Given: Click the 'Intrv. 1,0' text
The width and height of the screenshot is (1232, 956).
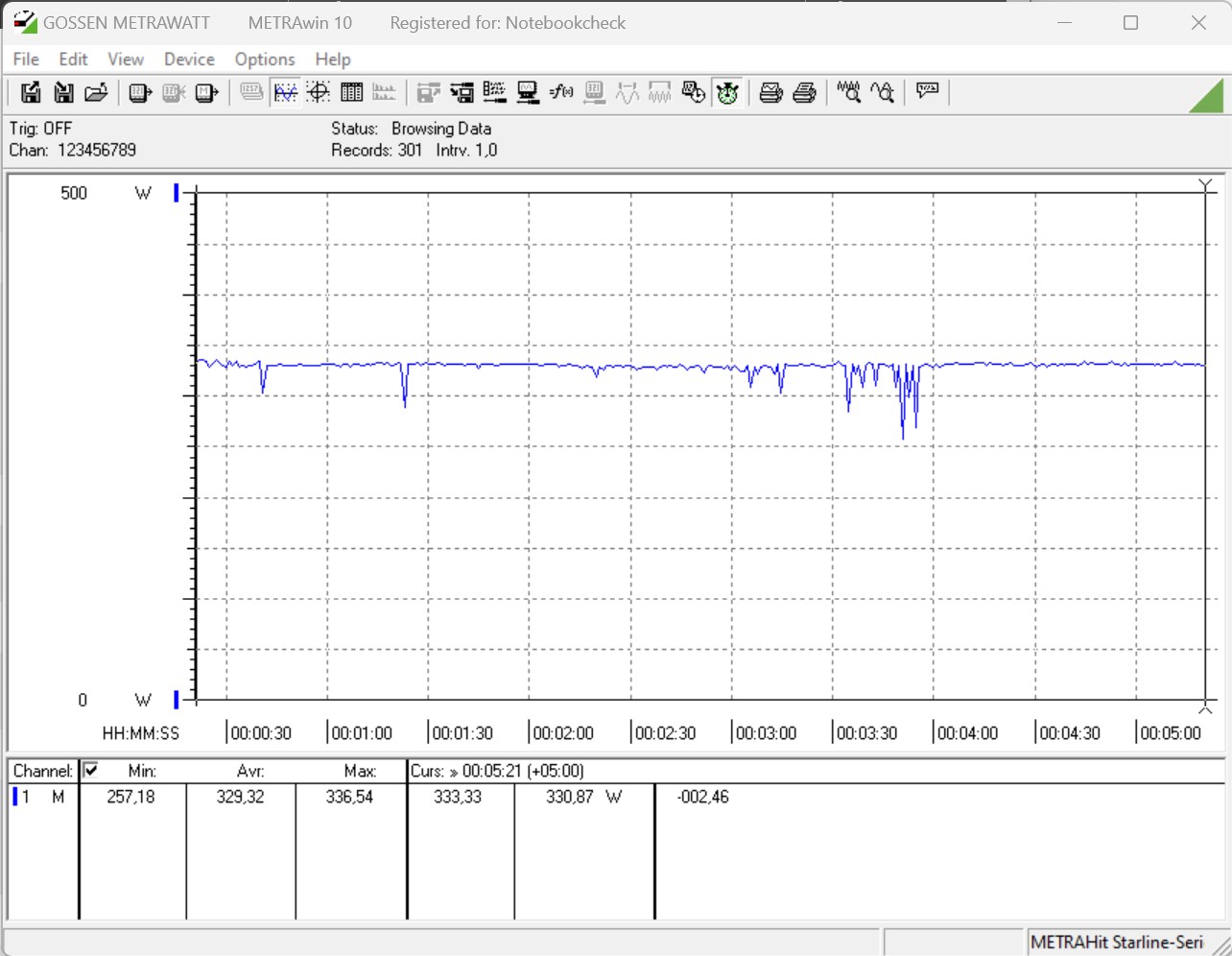Looking at the screenshot, I should pyautogui.click(x=466, y=150).
